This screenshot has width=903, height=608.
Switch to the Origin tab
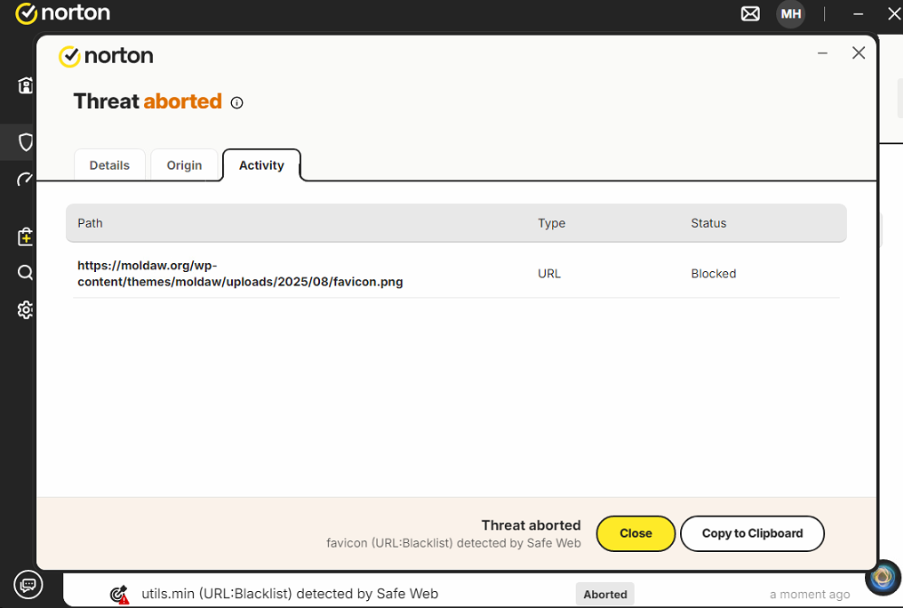pyautogui.click(x=184, y=165)
